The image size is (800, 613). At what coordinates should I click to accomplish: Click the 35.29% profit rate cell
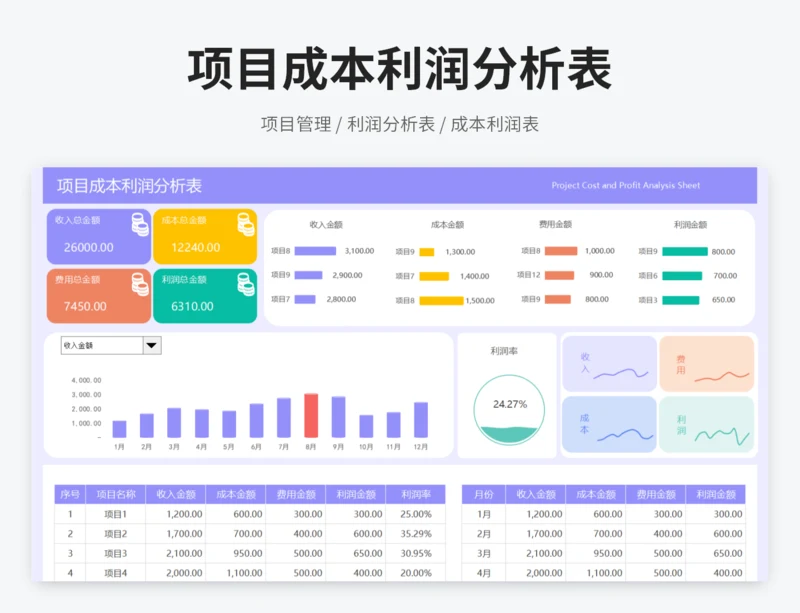416,534
